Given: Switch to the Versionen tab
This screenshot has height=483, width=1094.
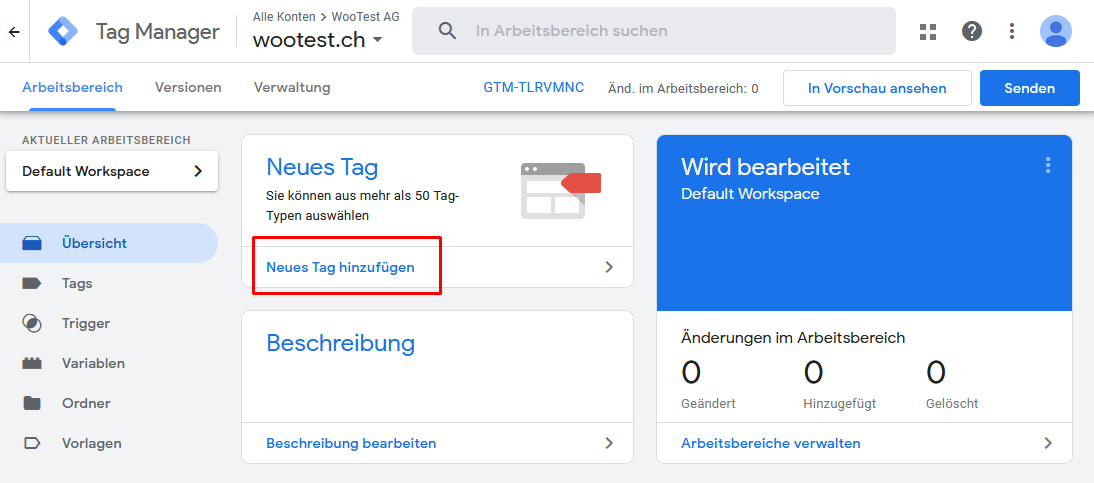Looking at the screenshot, I should [x=188, y=87].
